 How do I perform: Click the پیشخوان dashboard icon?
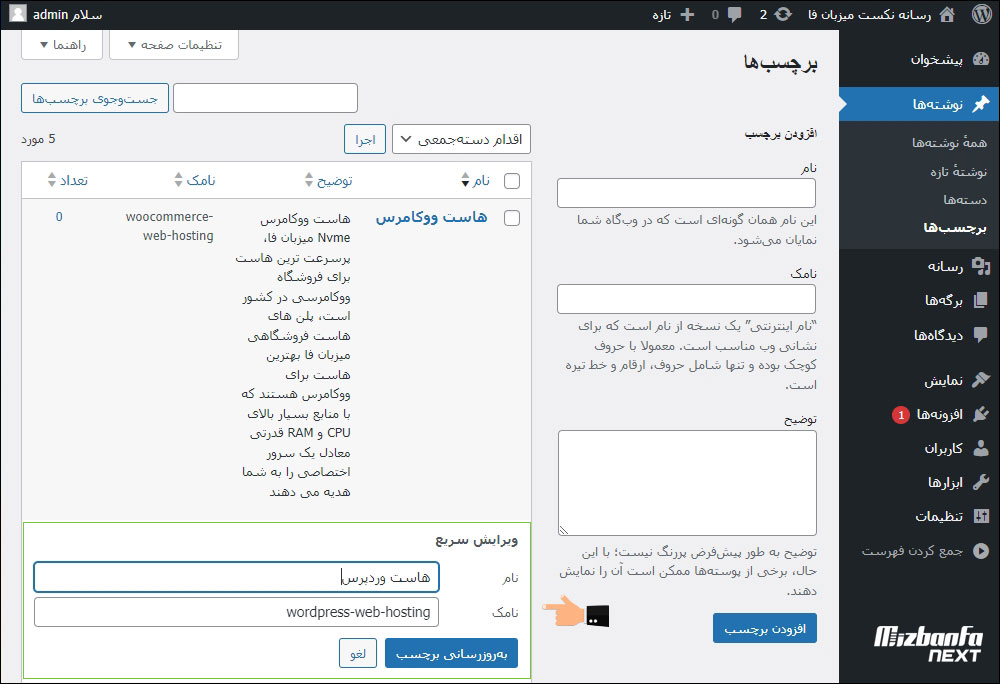click(981, 59)
